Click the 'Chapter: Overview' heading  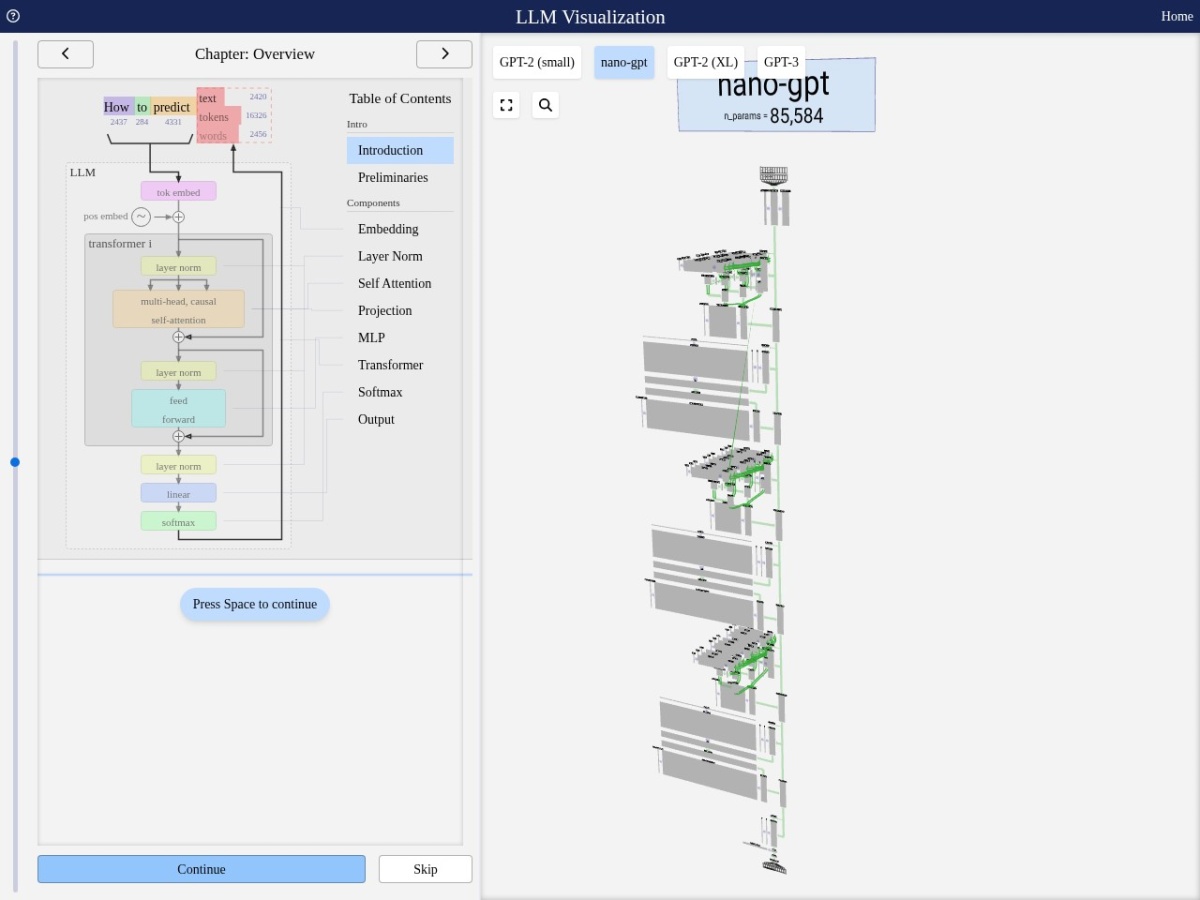pos(255,54)
